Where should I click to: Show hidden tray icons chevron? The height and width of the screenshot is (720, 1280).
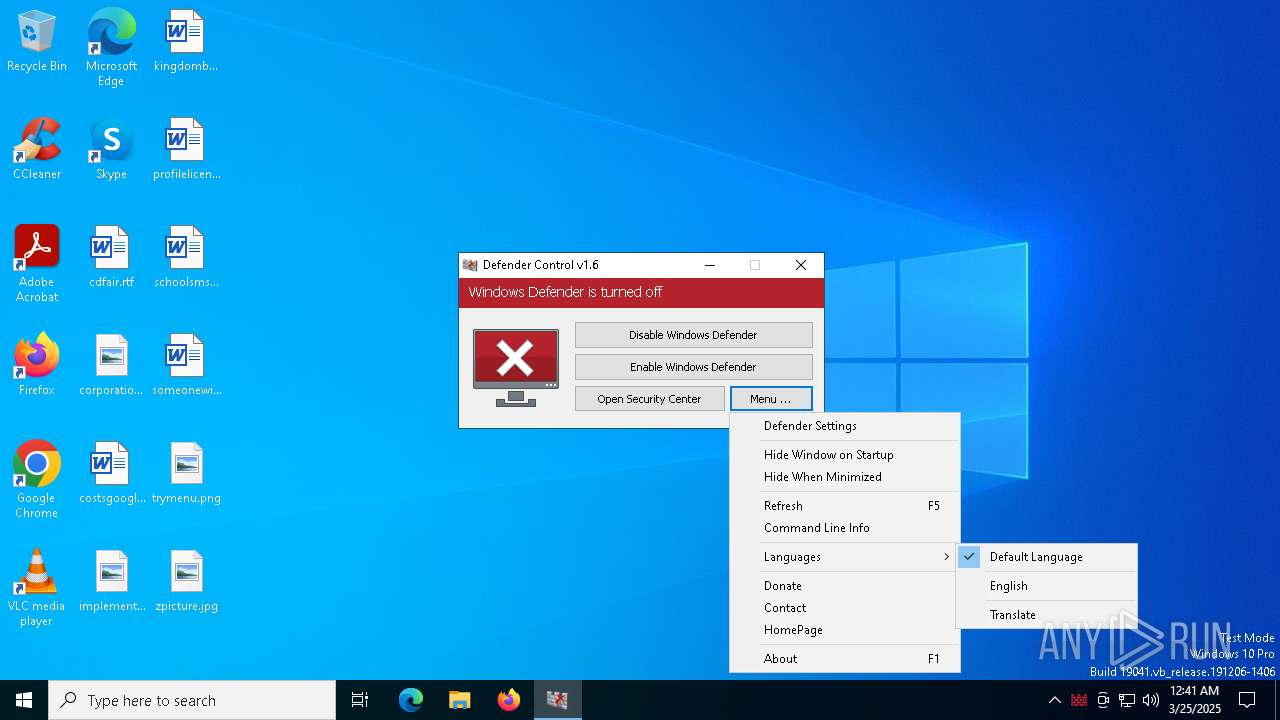pos(1054,700)
